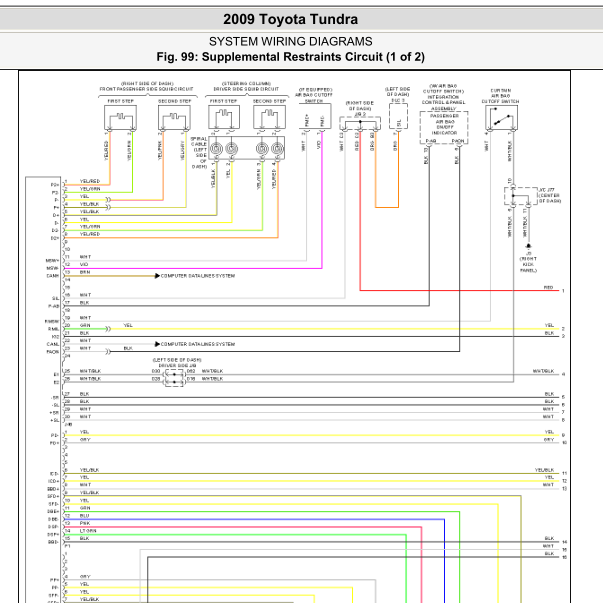This screenshot has height=603, width=603.
Task: Click the "WHT/BLK" label beside connector D62
Action: (x=212, y=371)
